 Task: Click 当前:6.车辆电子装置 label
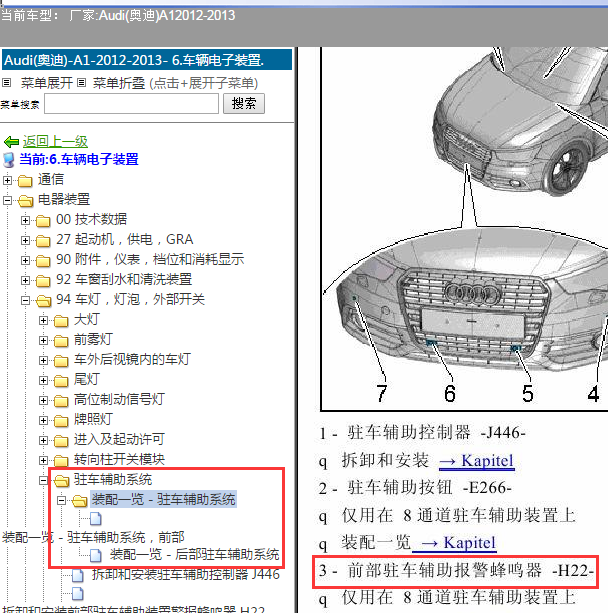pos(79,160)
